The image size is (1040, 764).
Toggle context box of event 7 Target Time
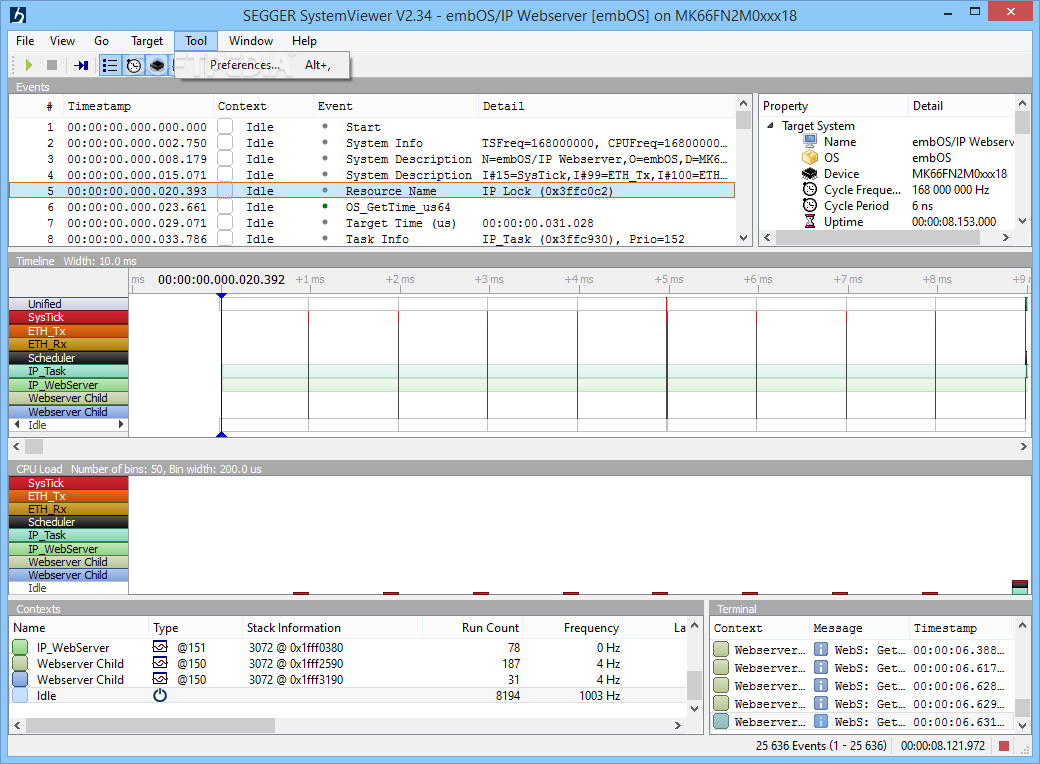click(x=225, y=223)
